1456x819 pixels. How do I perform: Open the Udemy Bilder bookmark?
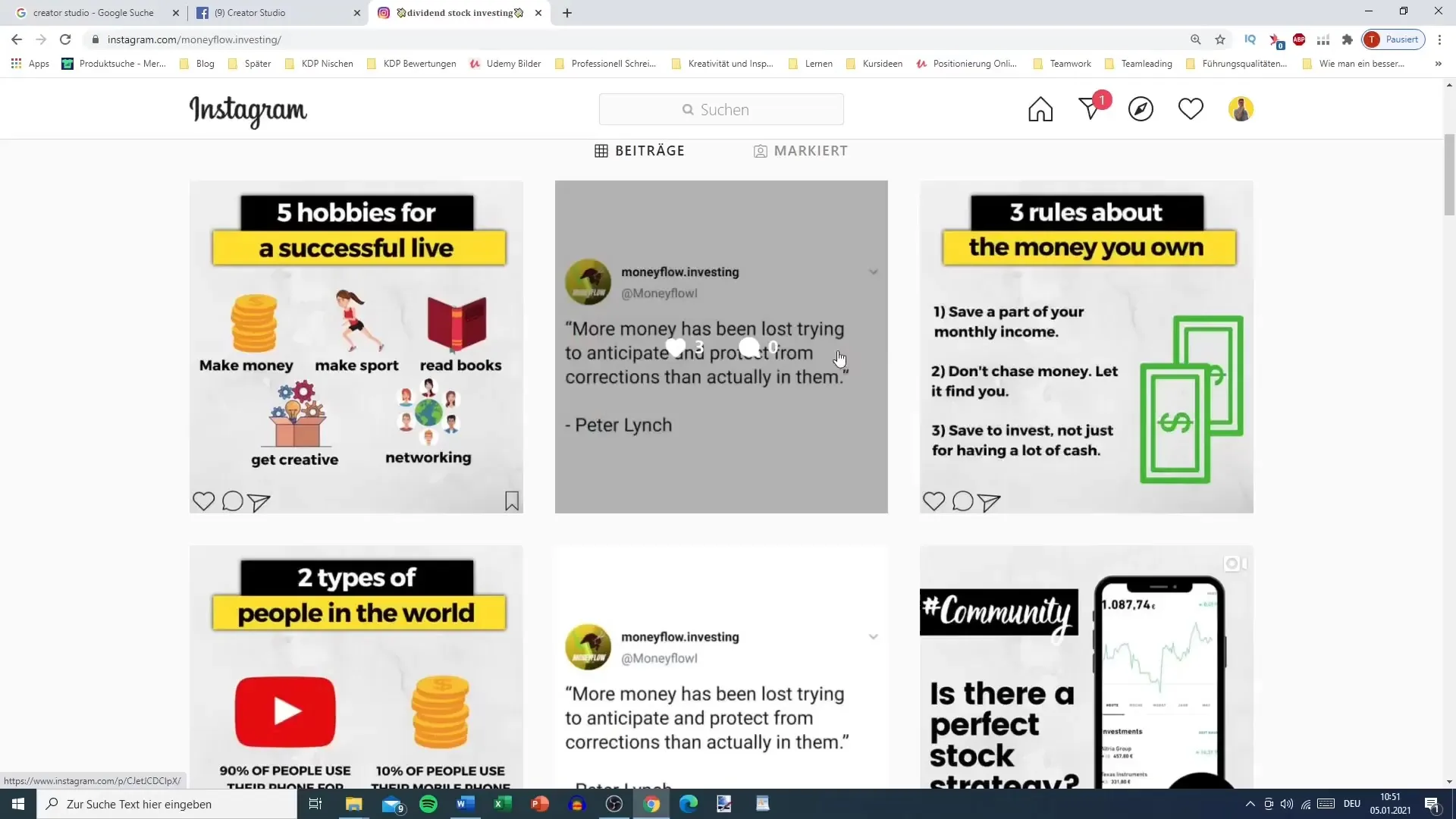(x=505, y=64)
